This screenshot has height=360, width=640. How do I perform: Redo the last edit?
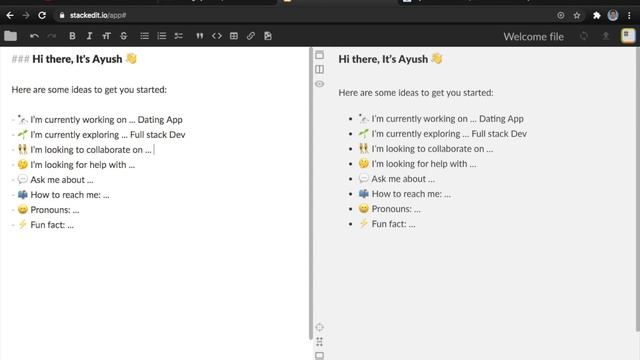51,36
